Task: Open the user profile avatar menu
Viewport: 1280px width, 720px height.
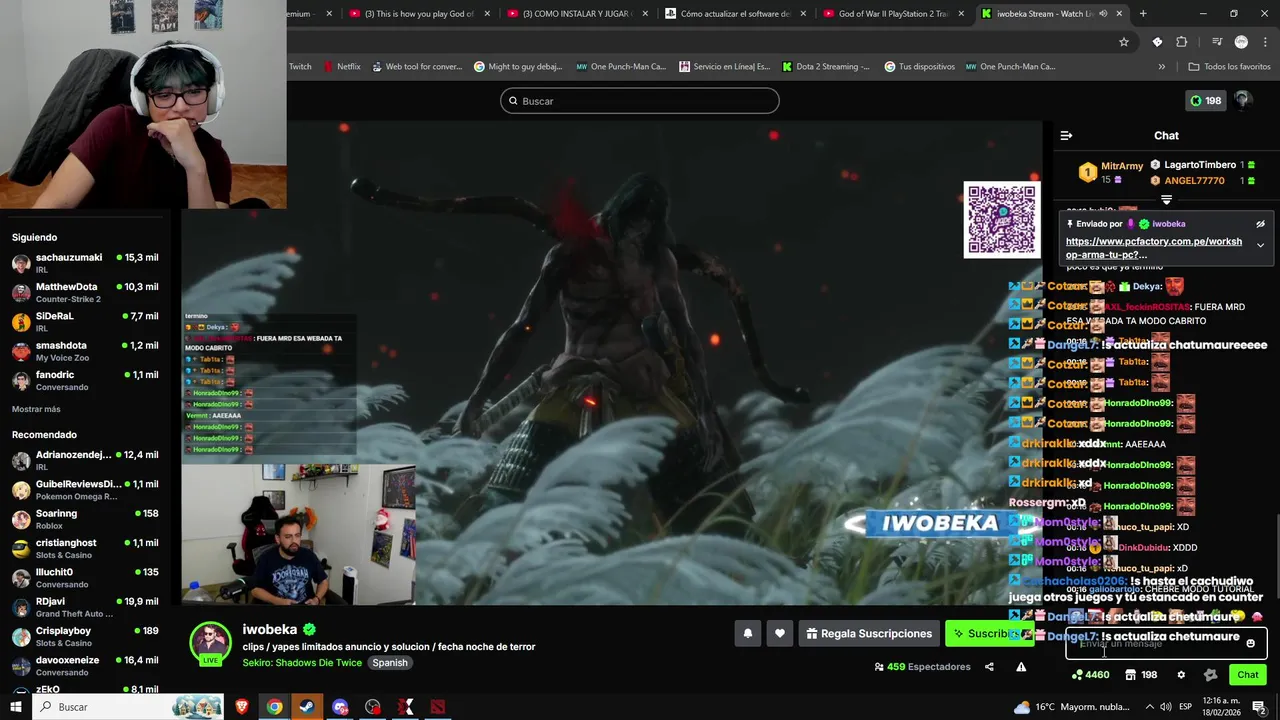Action: click(x=1242, y=100)
